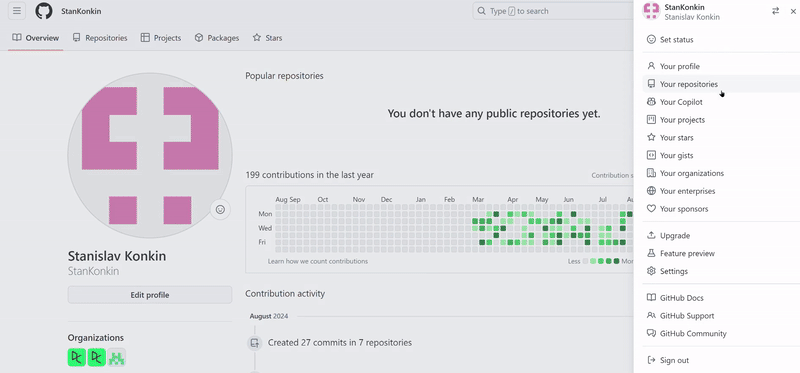Image resolution: width=800 pixels, height=373 pixels.
Task: Click the darkest green legend swatch
Action: click(616, 261)
